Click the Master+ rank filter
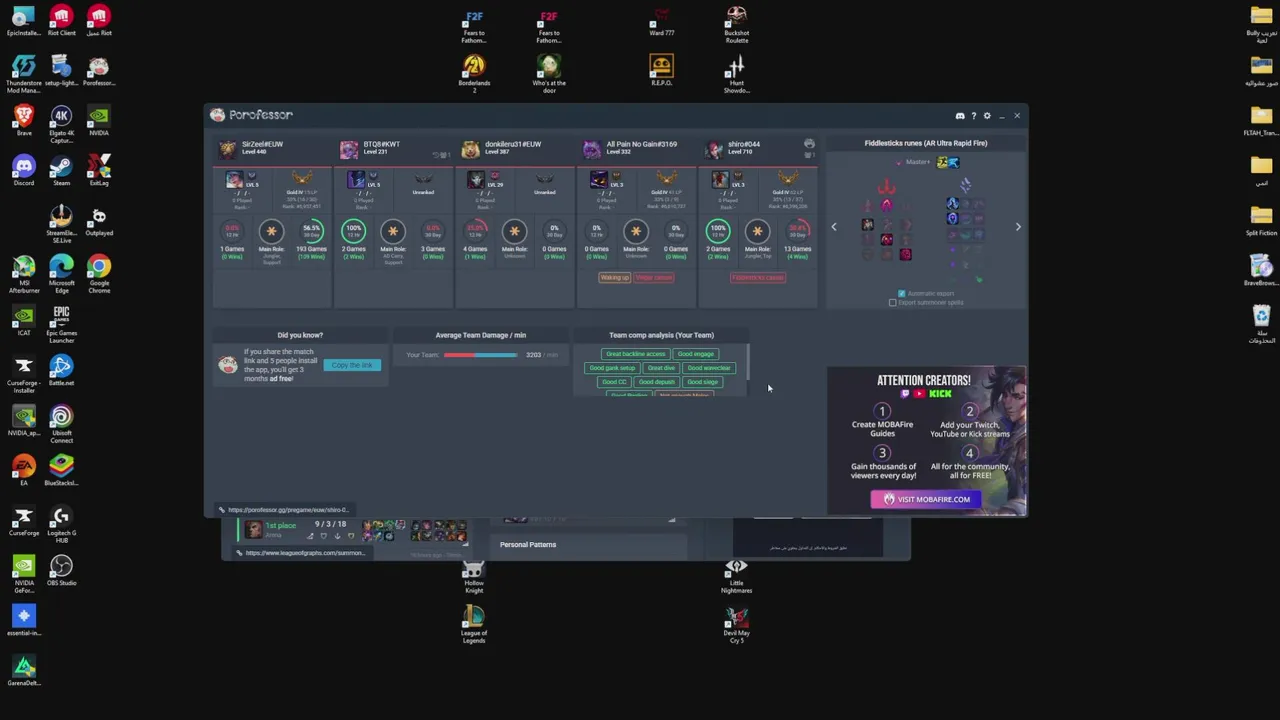Viewport: 1280px width, 720px height. [918, 162]
